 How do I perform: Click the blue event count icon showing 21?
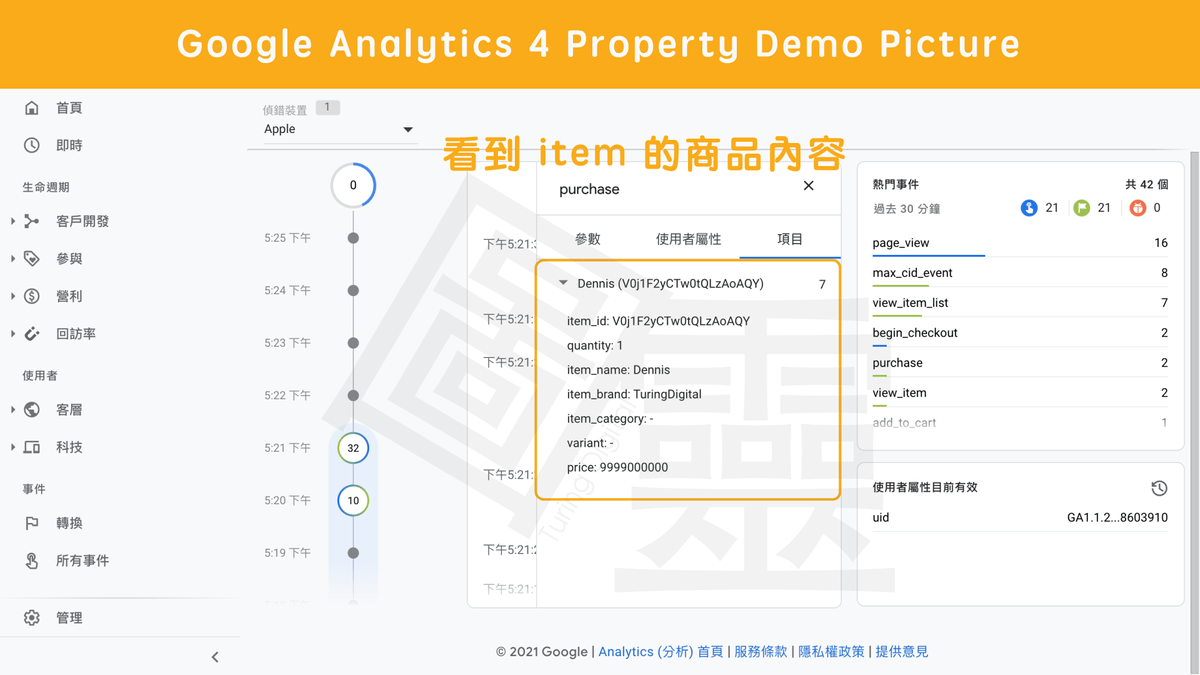(x=1029, y=208)
